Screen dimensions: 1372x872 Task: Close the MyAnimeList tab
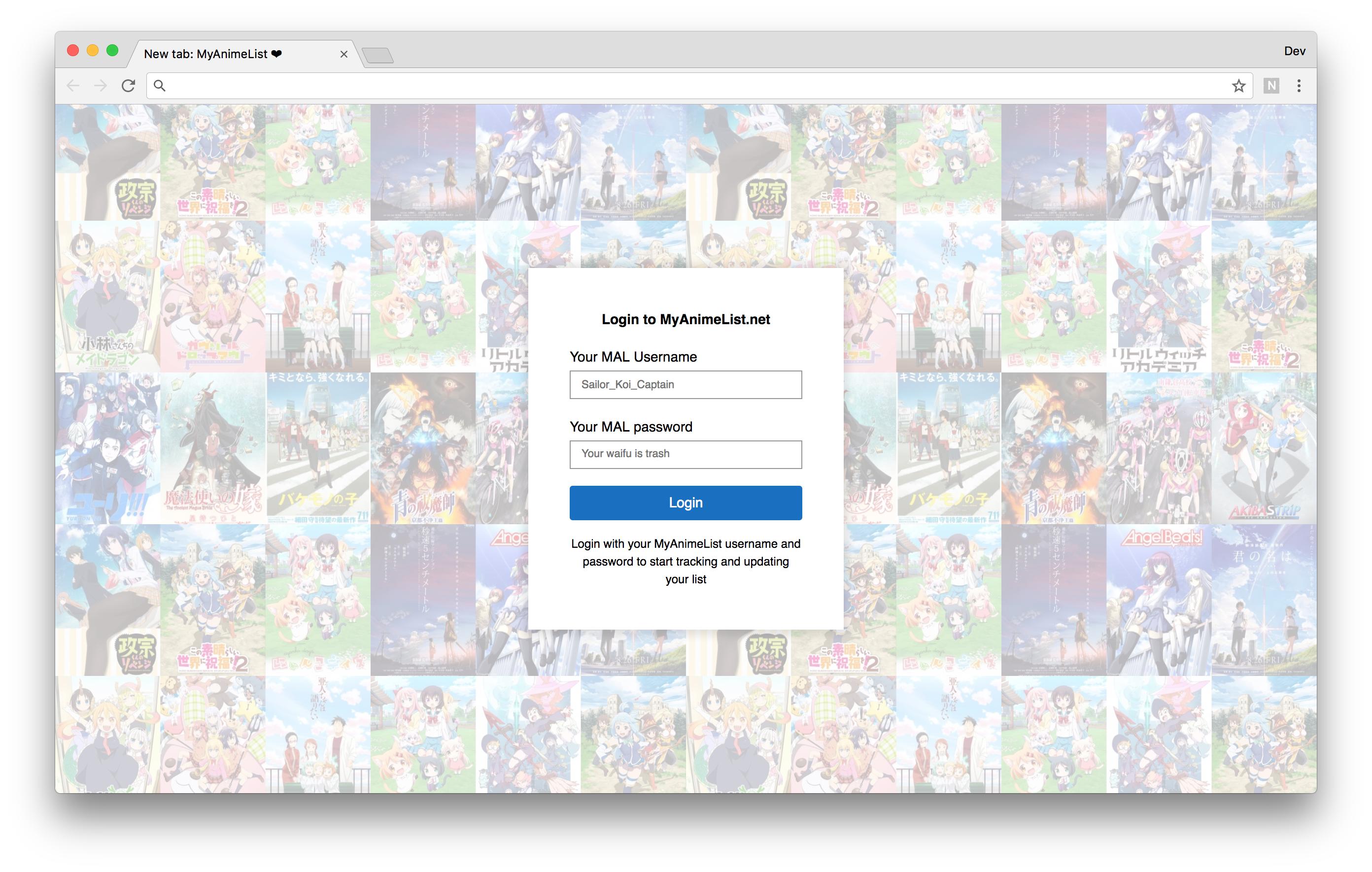click(x=343, y=54)
